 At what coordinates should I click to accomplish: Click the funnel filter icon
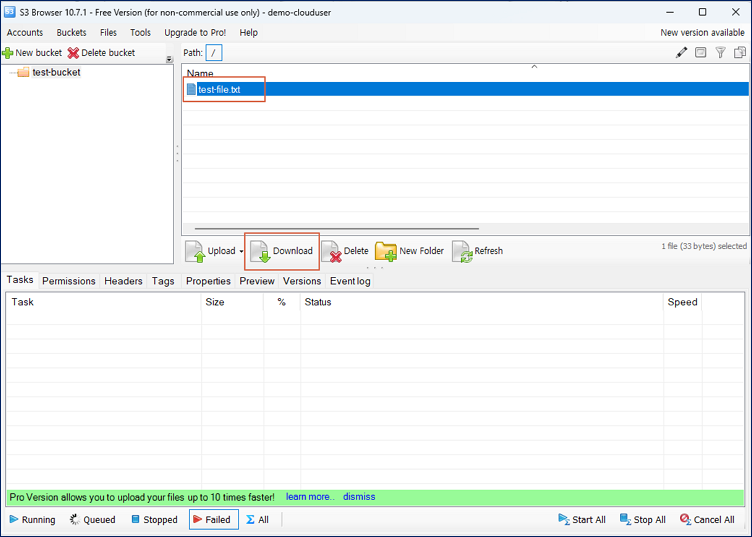[720, 53]
